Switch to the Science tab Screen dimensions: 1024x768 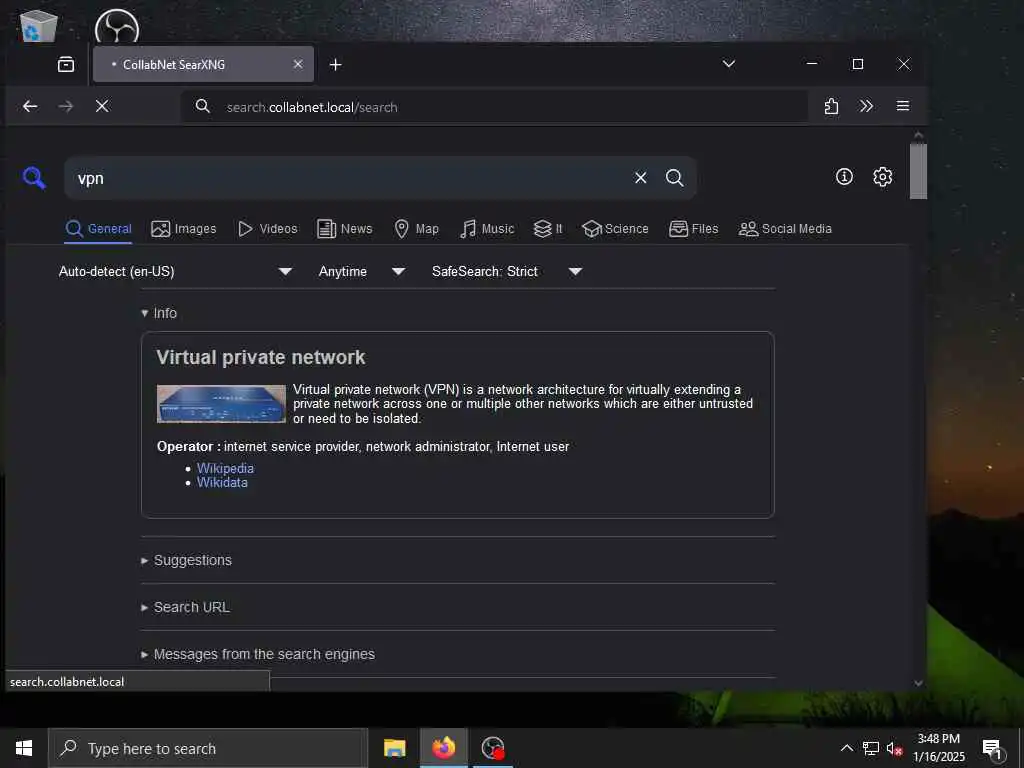pyautogui.click(x=615, y=229)
